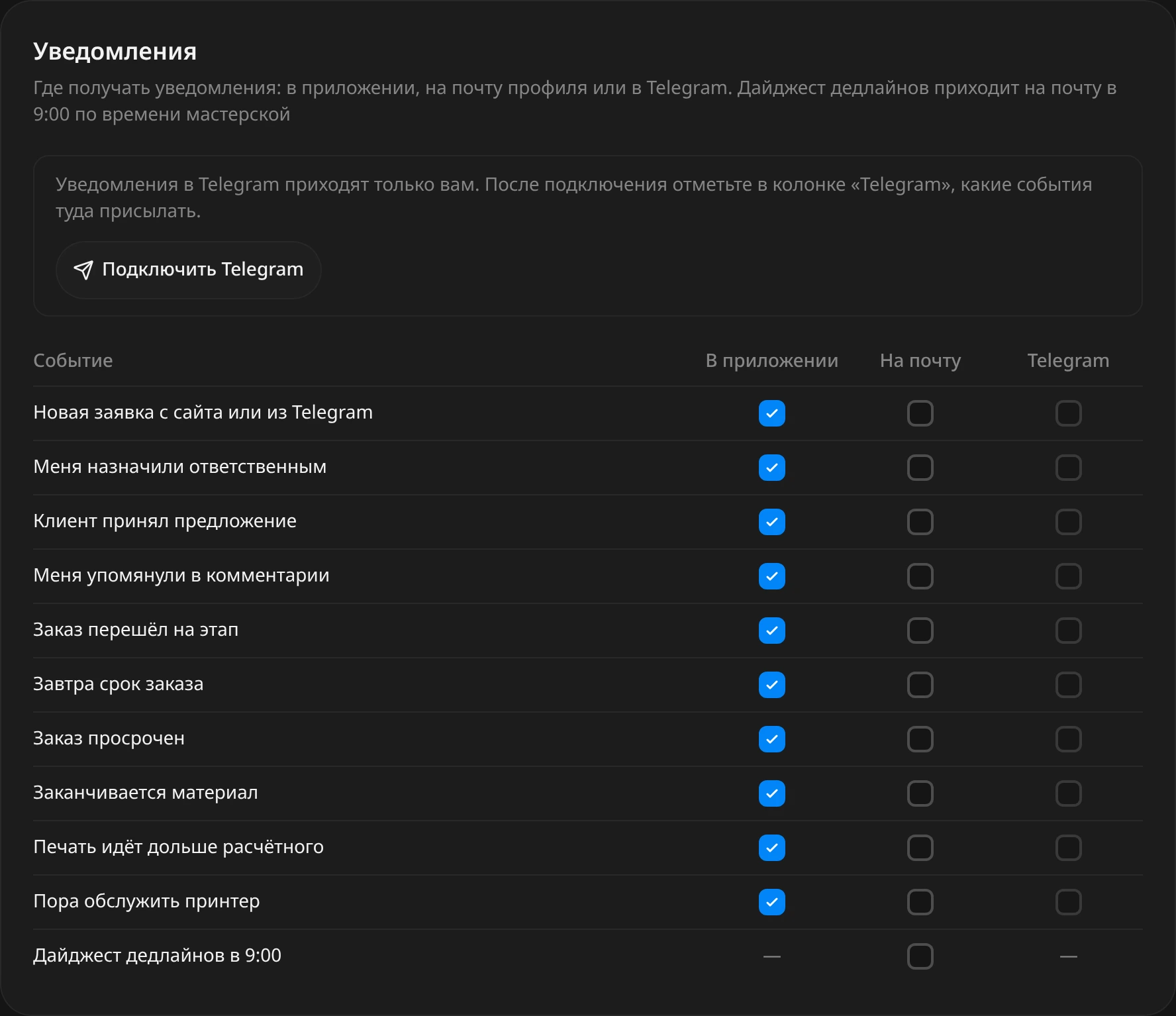Enable email for Заказ просрочен

click(920, 739)
